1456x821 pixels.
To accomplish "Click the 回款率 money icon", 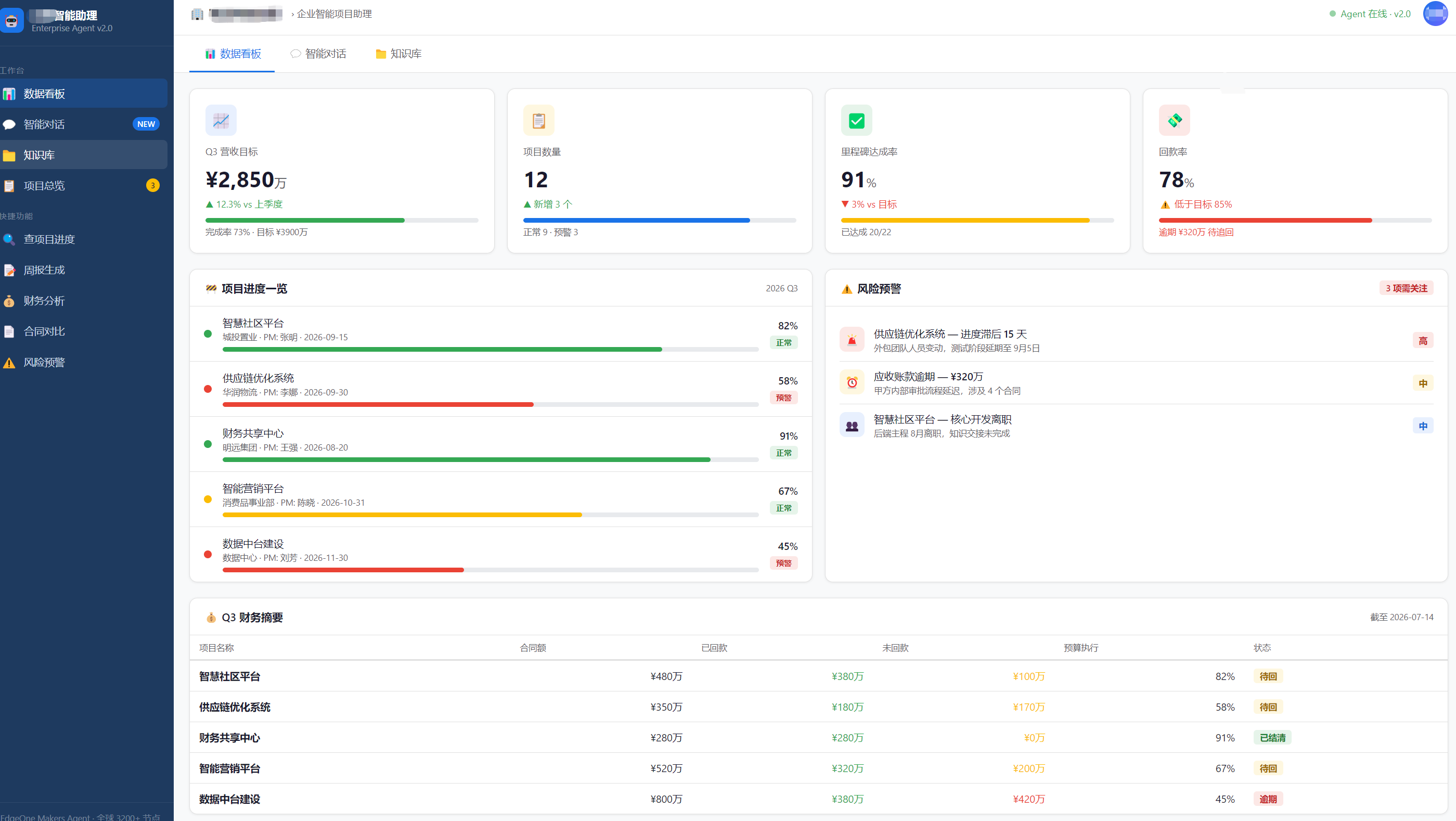I will point(1175,120).
